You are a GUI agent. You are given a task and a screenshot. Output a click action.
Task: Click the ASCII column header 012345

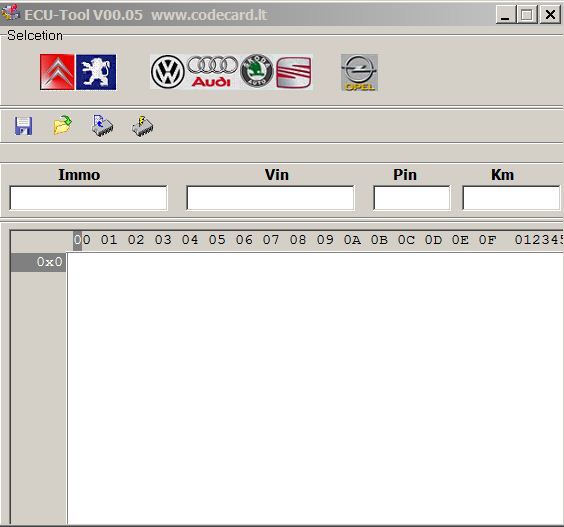tap(538, 240)
